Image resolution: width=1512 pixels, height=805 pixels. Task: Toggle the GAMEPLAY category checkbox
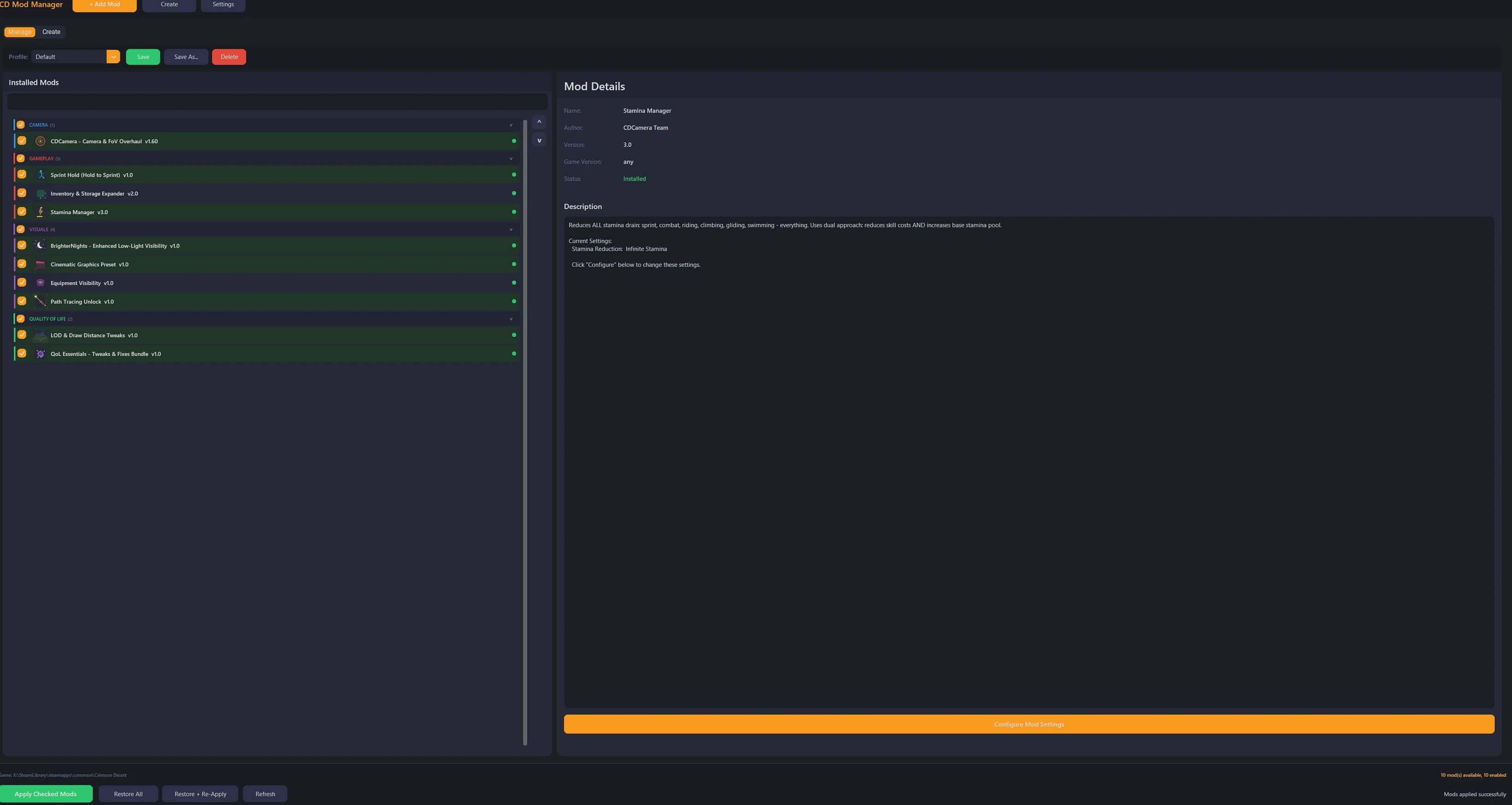(21, 159)
